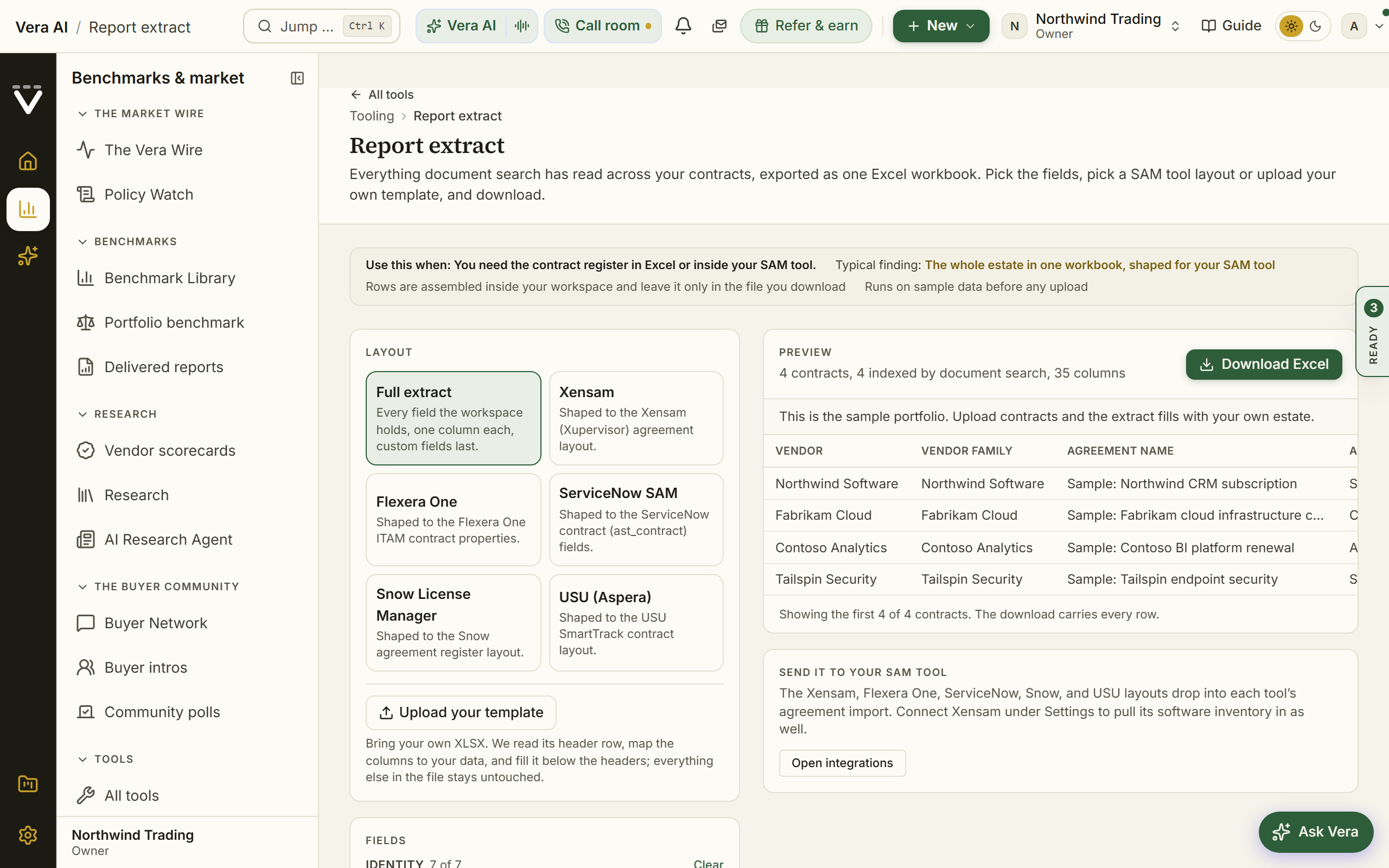This screenshot has height=868, width=1389.
Task: Go back to All tools link
Action: pyautogui.click(x=381, y=95)
